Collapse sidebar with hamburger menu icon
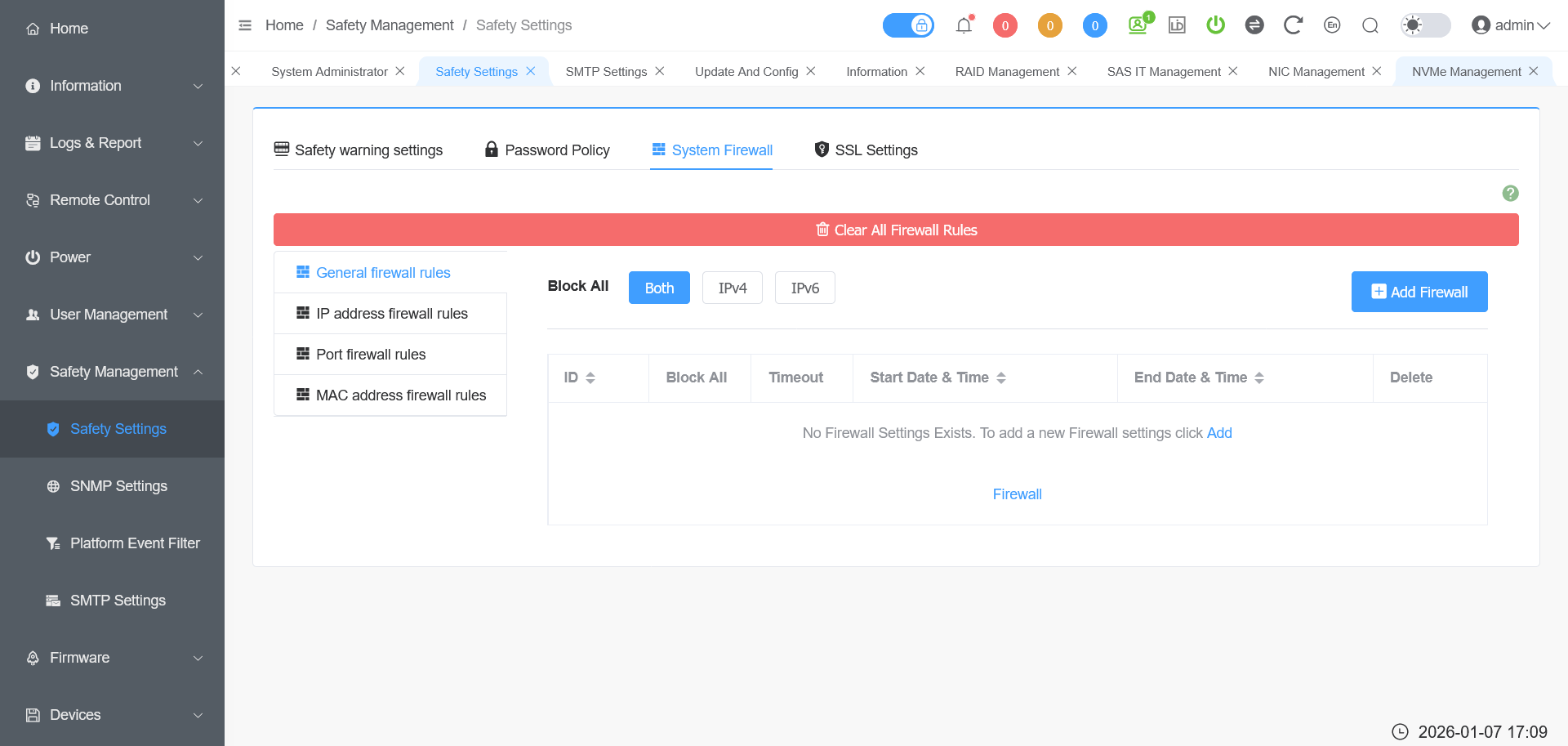1568x746 pixels. 245,25
